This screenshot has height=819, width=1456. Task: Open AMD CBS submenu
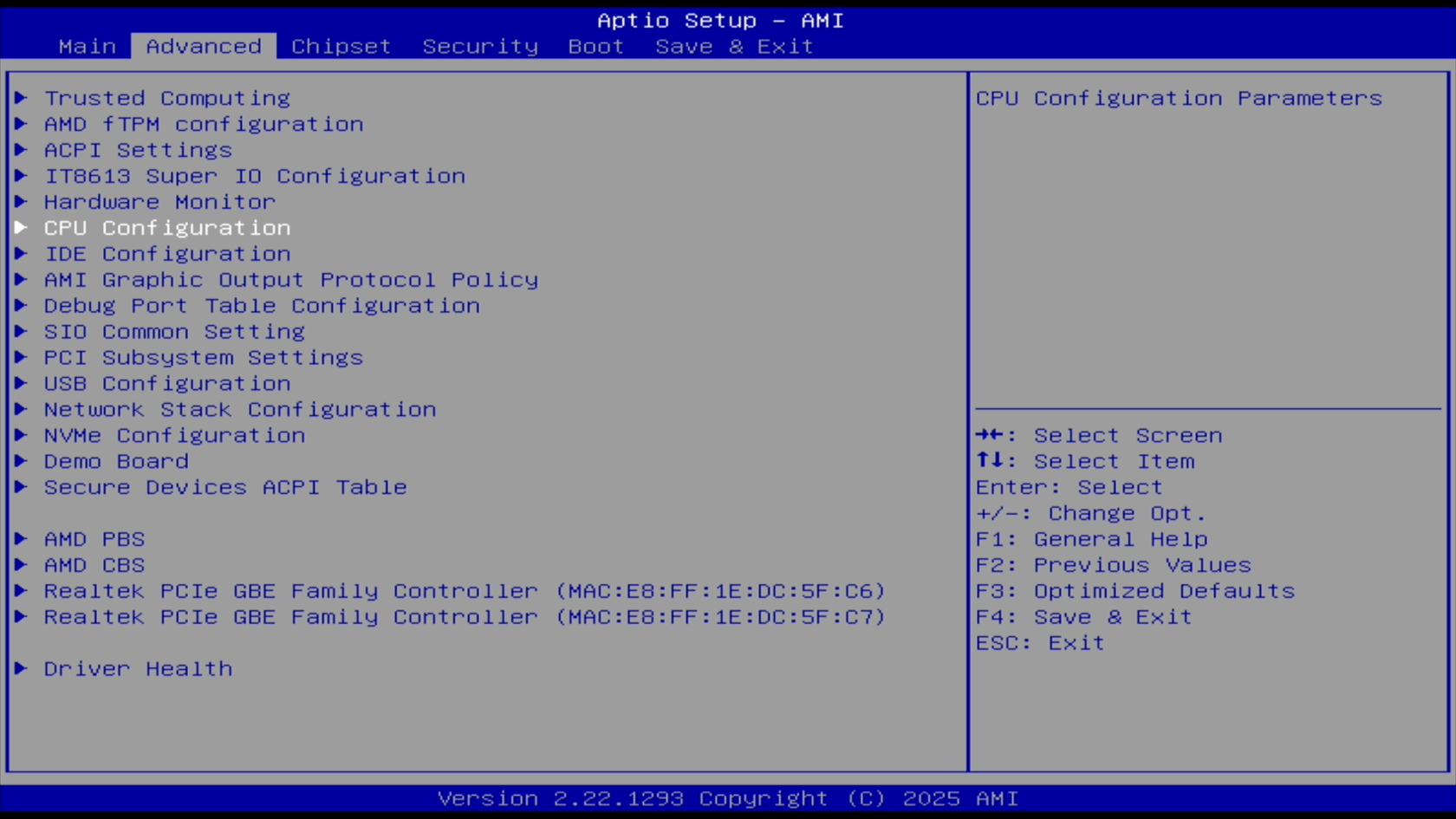coord(94,565)
